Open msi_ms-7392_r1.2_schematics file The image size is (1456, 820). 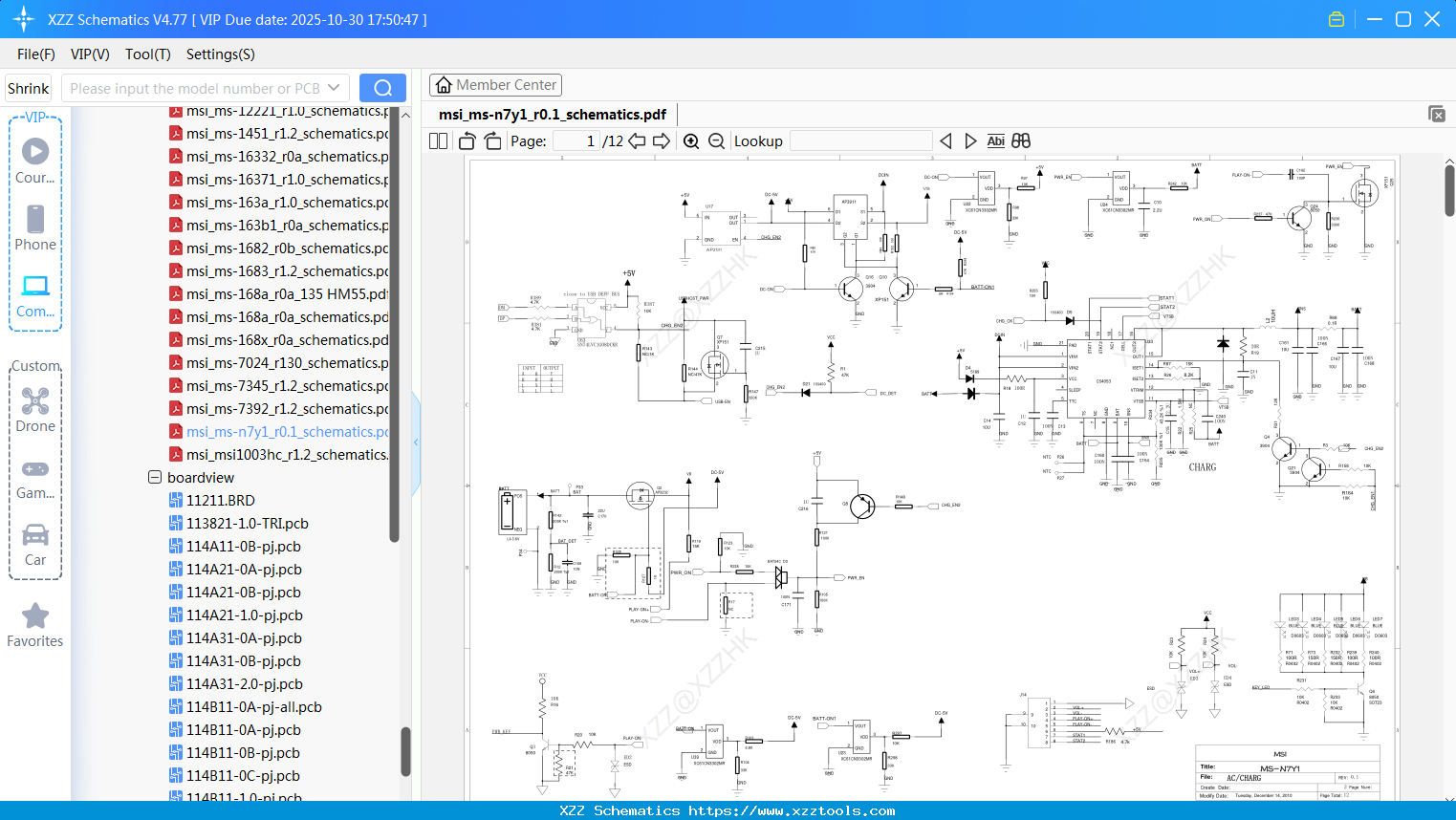(287, 409)
